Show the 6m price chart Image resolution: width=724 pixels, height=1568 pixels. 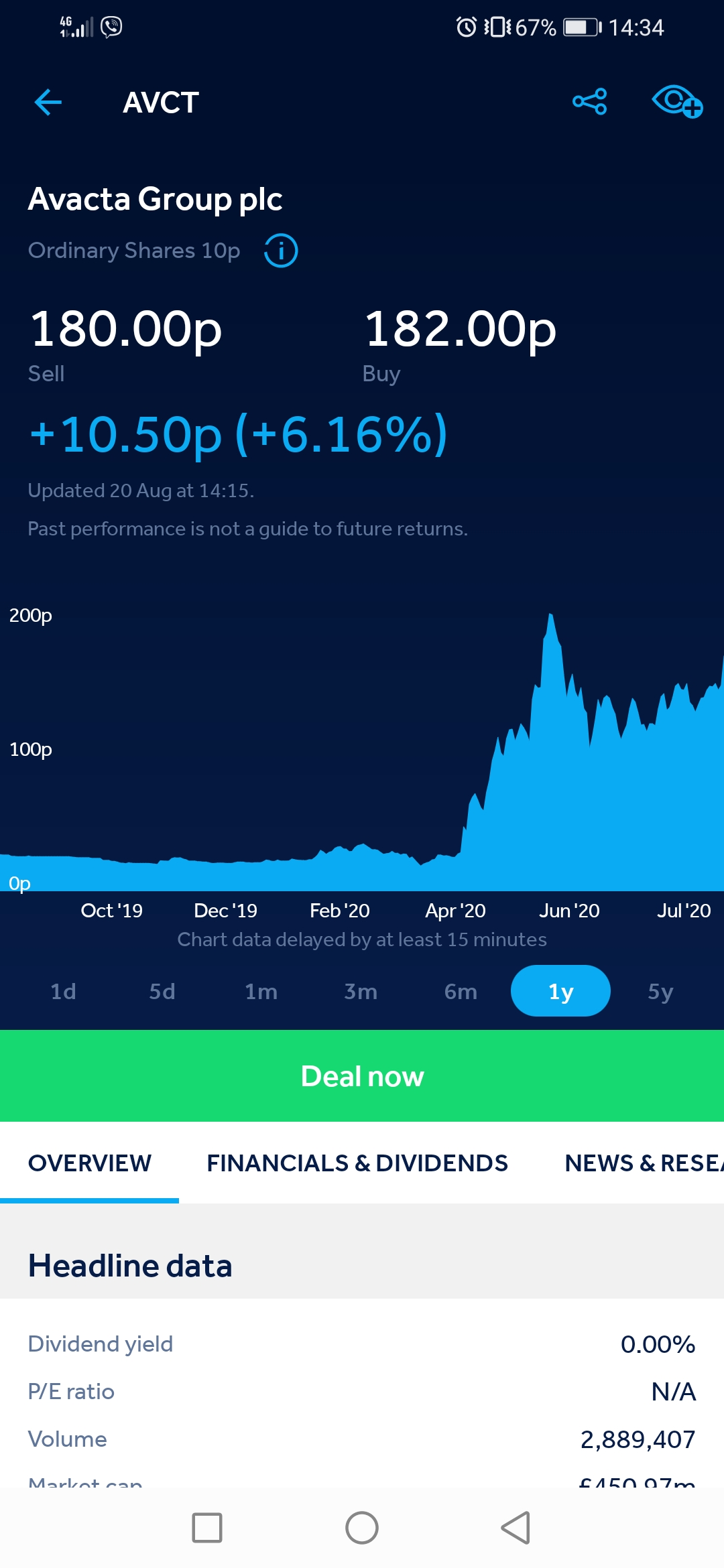(461, 991)
